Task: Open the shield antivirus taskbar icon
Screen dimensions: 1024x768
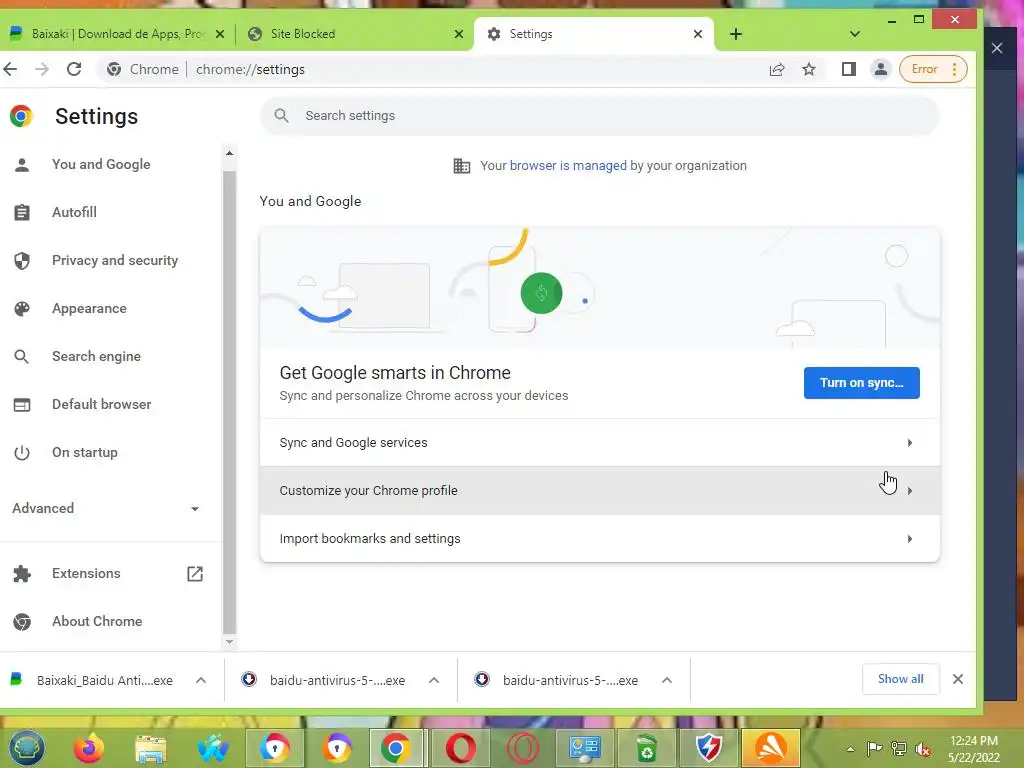Action: pos(708,748)
